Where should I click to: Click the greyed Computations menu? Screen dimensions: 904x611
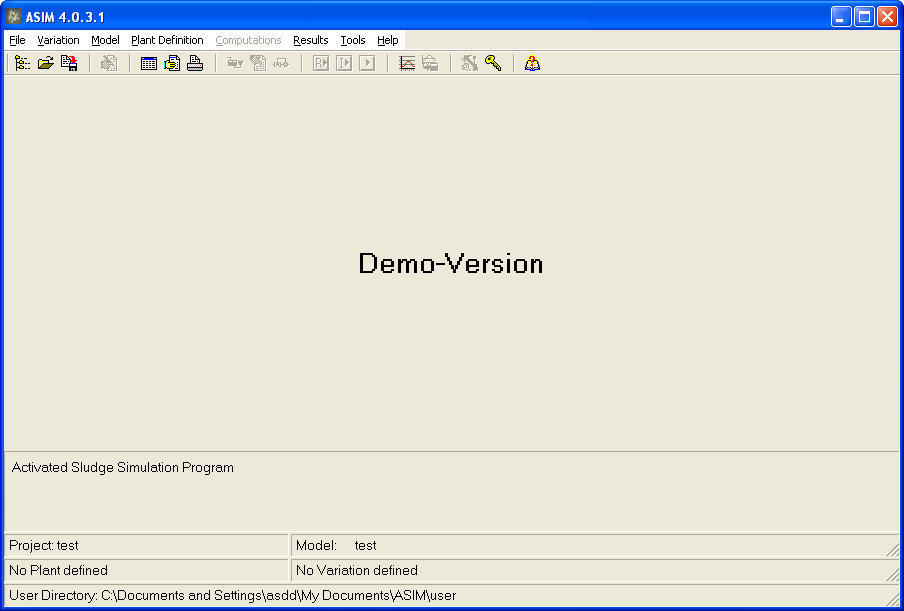[248, 40]
